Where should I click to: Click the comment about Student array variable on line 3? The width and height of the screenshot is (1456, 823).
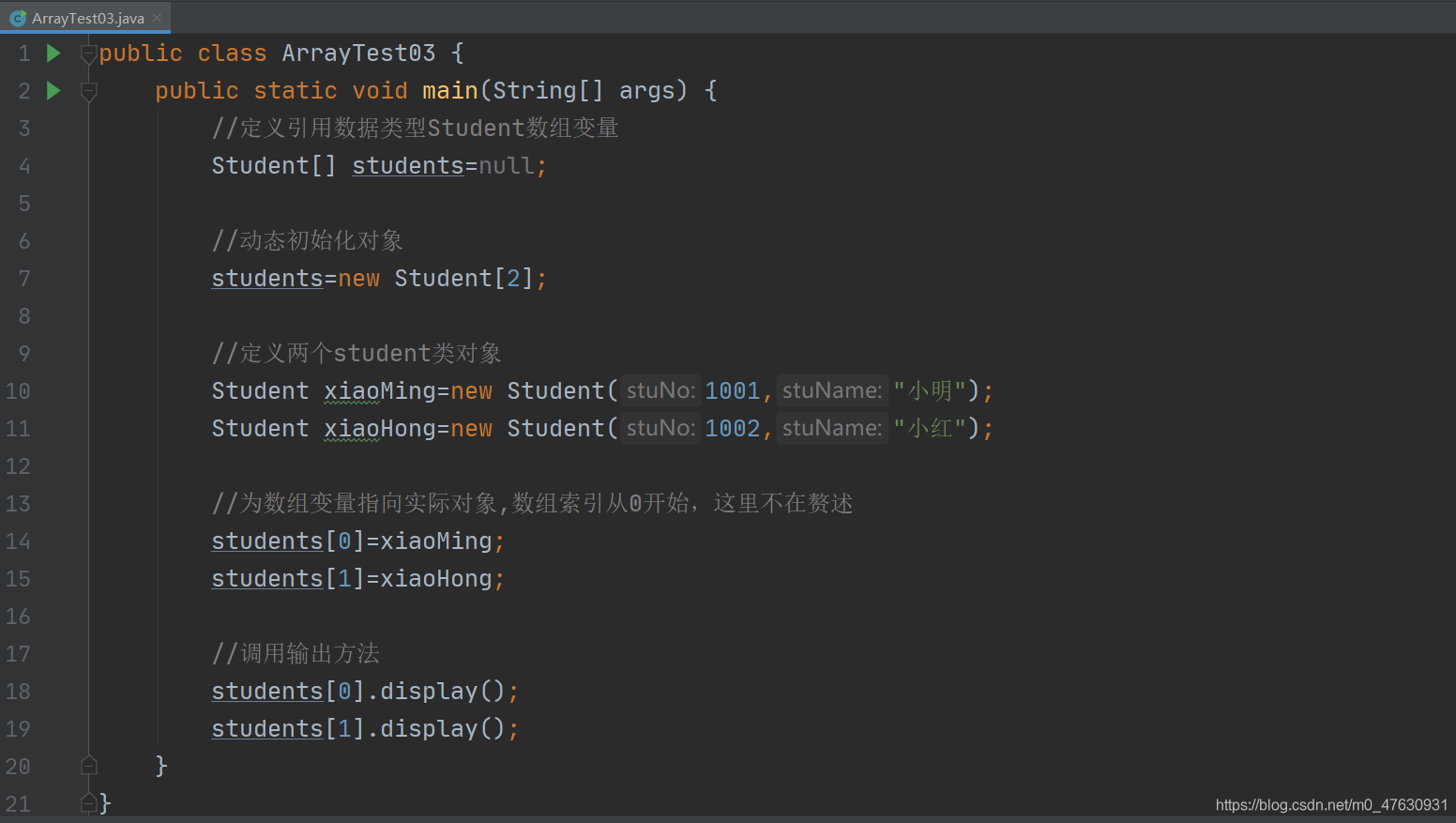416,129
